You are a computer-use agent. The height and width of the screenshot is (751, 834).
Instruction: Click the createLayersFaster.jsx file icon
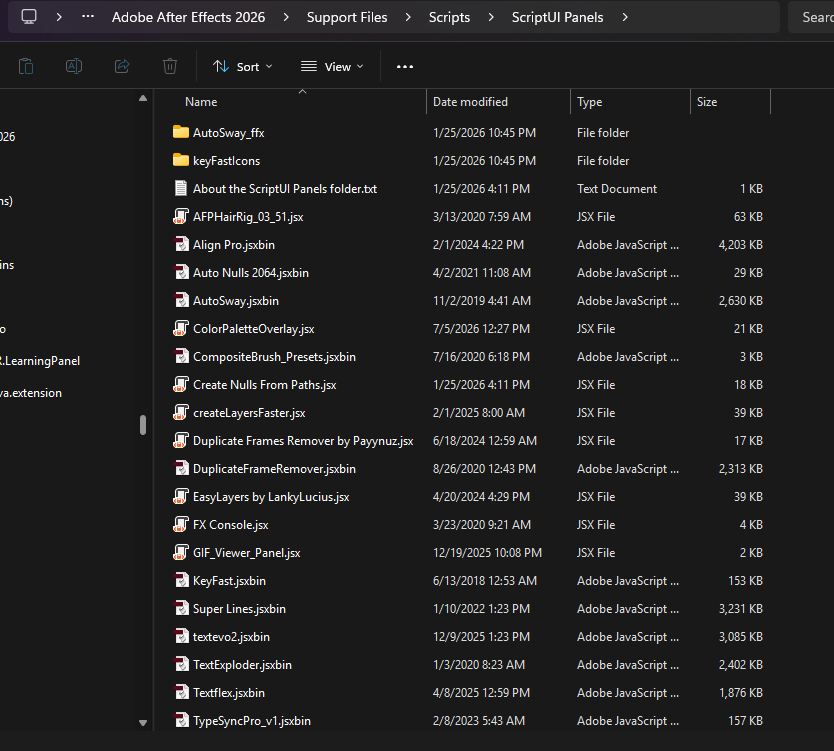[x=181, y=412]
